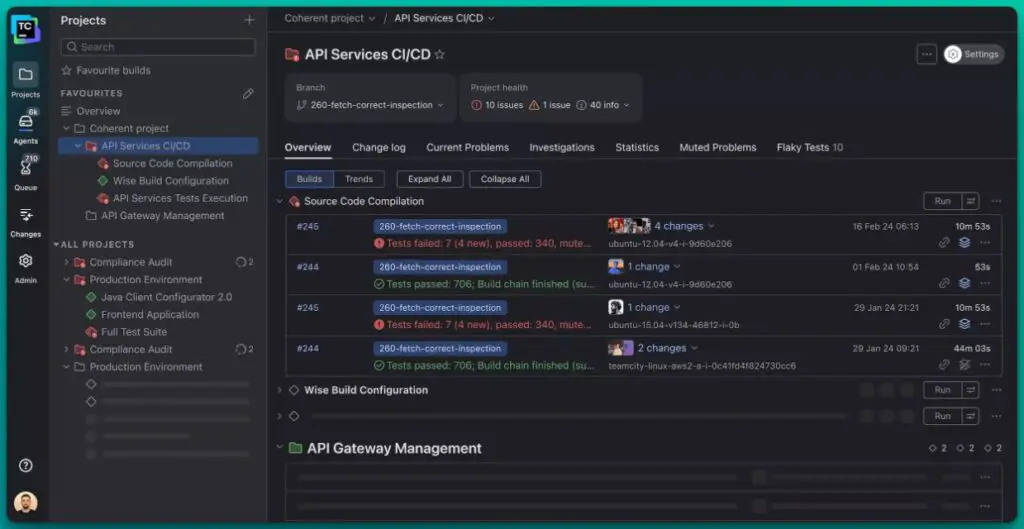Open the user avatar profile
Image resolution: width=1024 pixels, height=529 pixels.
tap(25, 502)
